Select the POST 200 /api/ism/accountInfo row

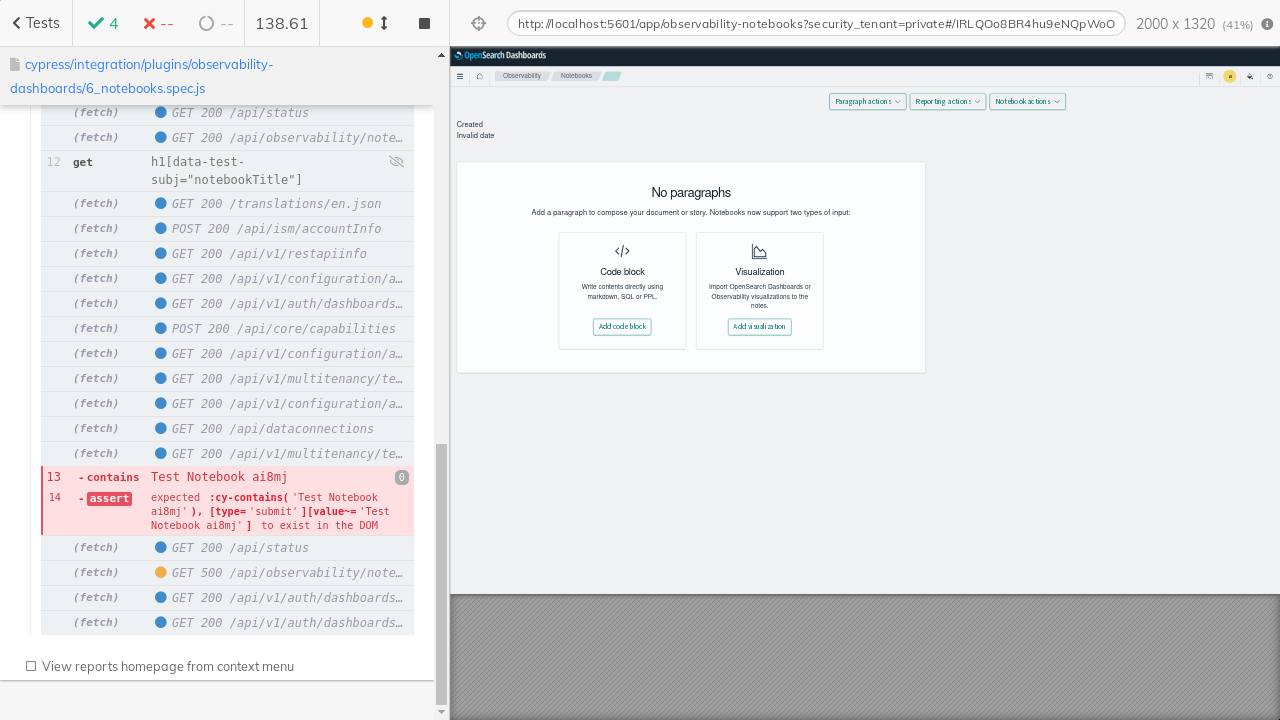coord(227,229)
